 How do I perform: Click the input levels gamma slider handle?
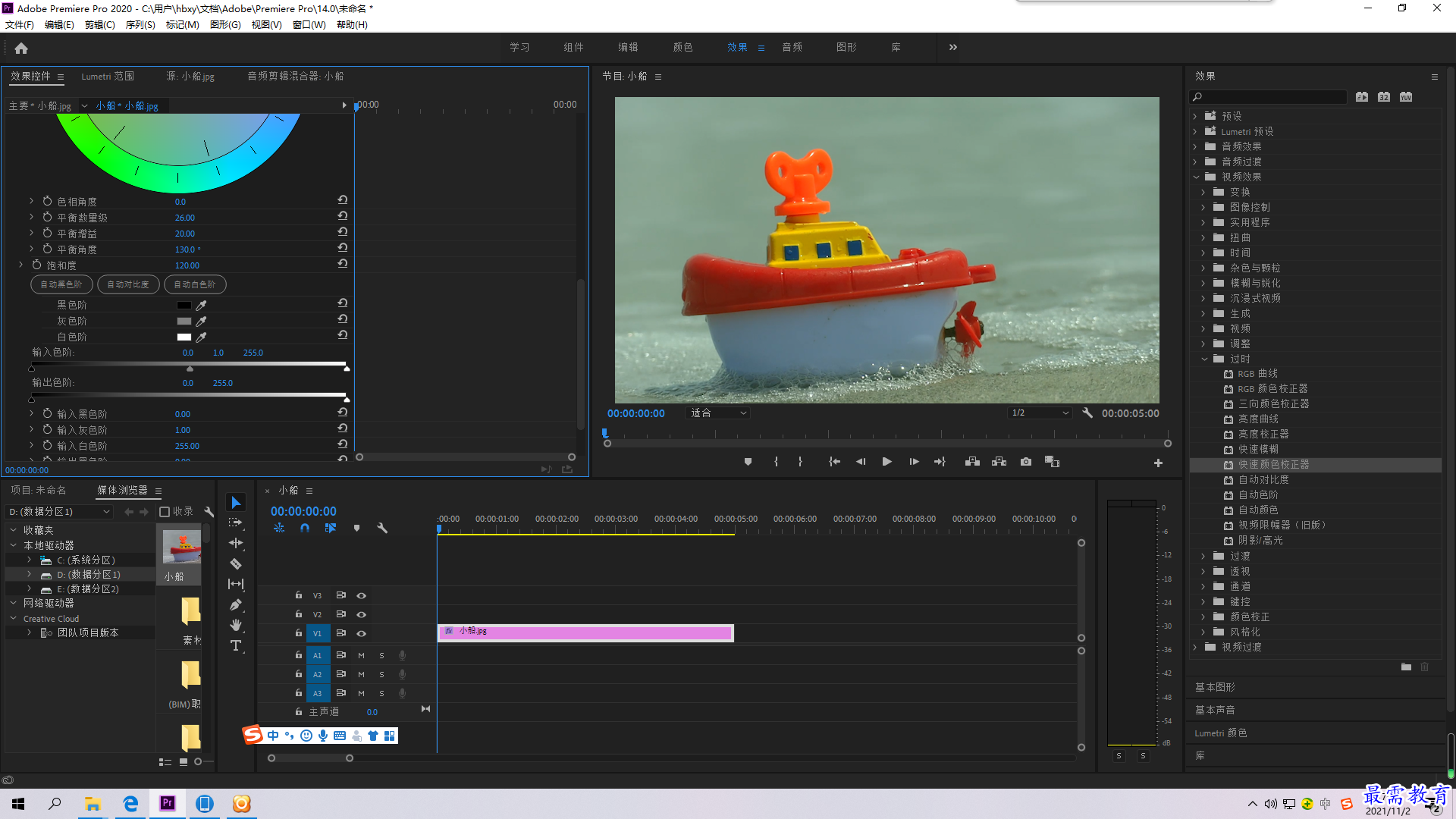190,369
